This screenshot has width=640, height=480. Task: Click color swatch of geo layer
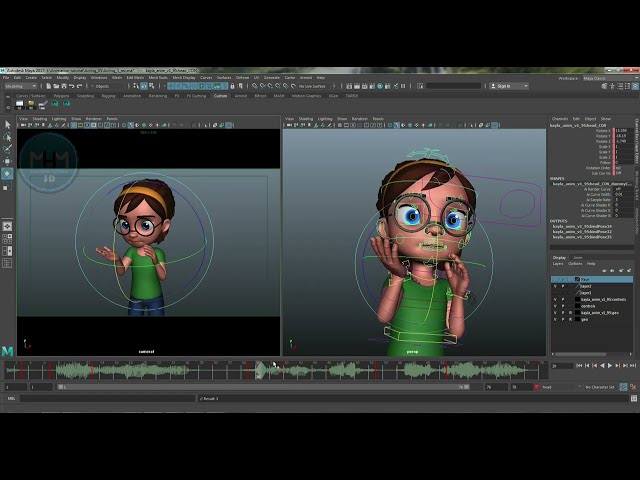coord(578,320)
